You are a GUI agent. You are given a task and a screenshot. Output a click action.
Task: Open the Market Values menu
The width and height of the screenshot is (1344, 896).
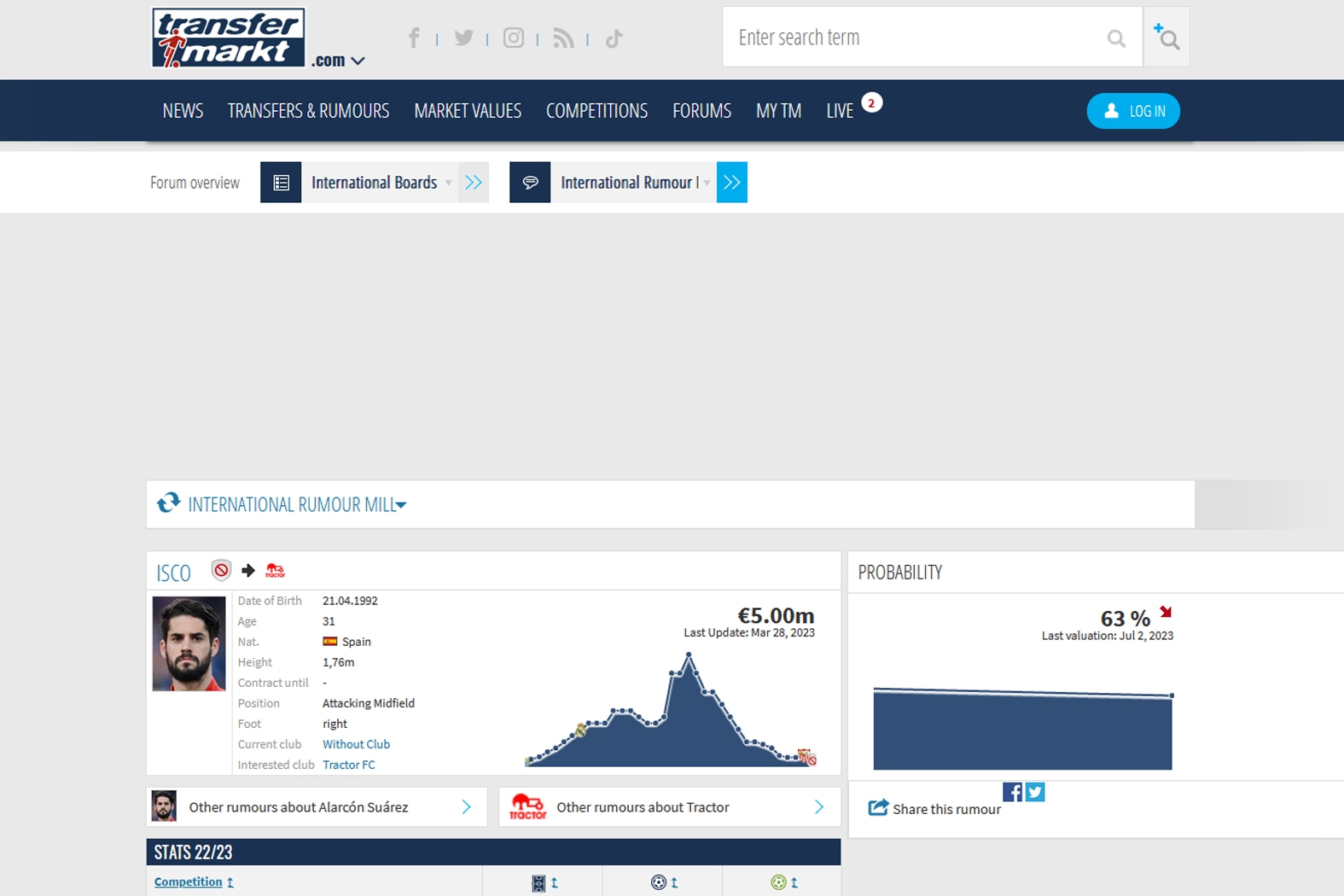[468, 111]
